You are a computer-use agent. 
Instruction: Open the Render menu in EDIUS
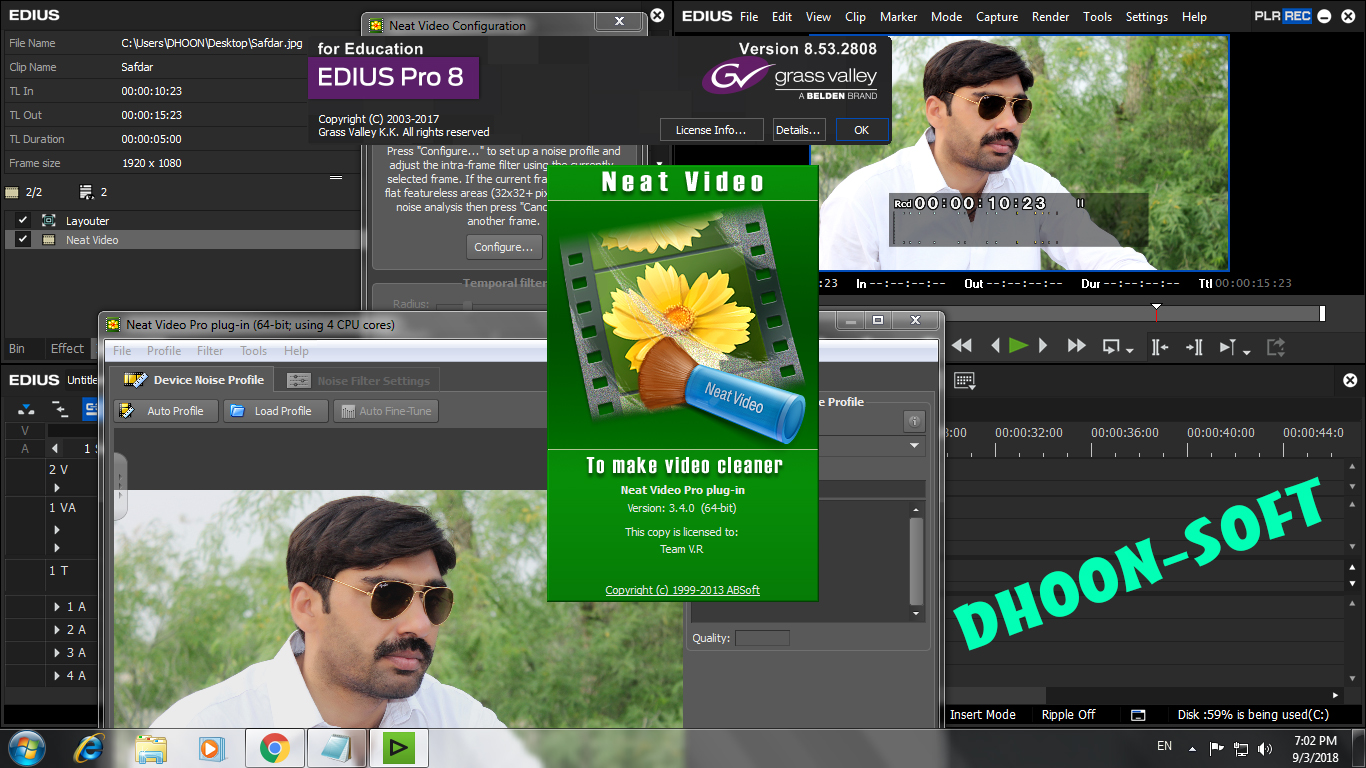coord(1050,17)
